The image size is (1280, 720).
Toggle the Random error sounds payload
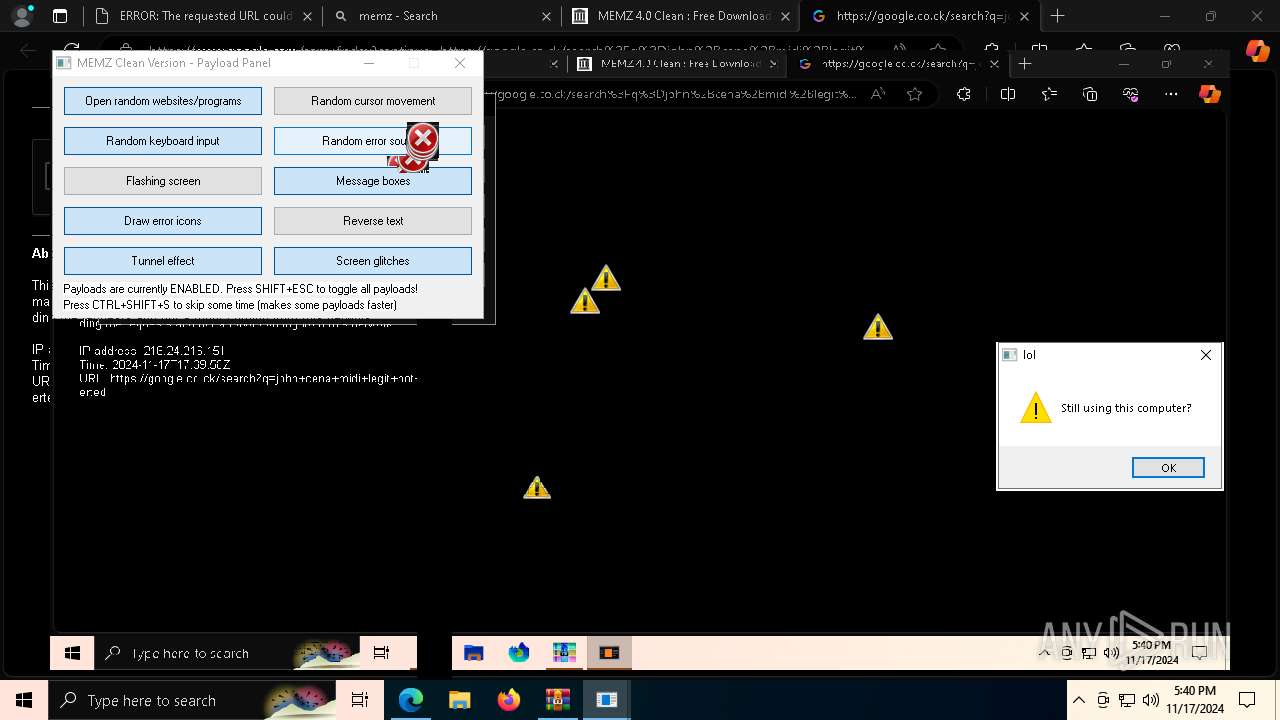tap(373, 141)
